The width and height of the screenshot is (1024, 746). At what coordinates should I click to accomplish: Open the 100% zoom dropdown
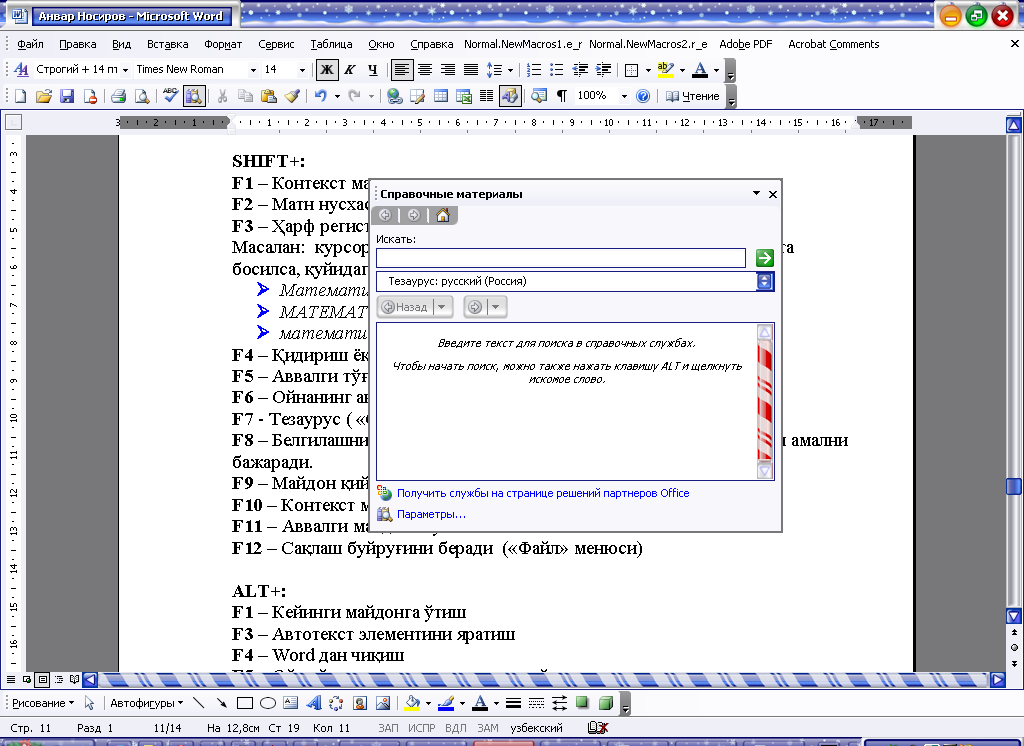[x=624, y=96]
